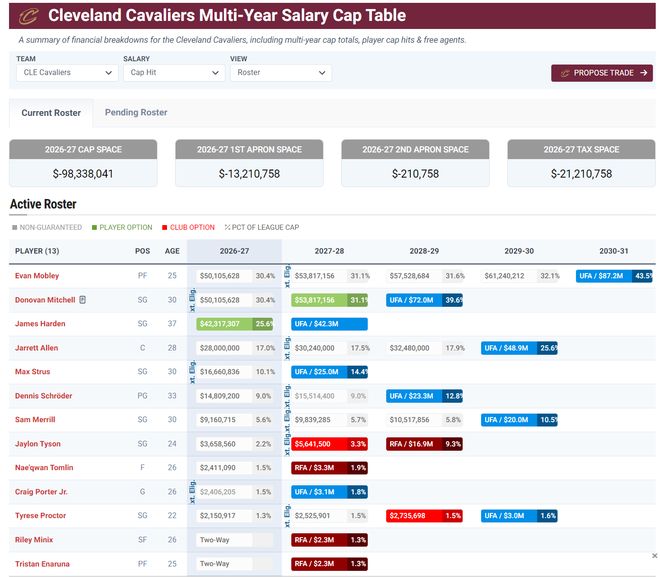Click the arrow on Propose Trade button
The width and height of the screenshot is (660, 577).
[x=643, y=73]
